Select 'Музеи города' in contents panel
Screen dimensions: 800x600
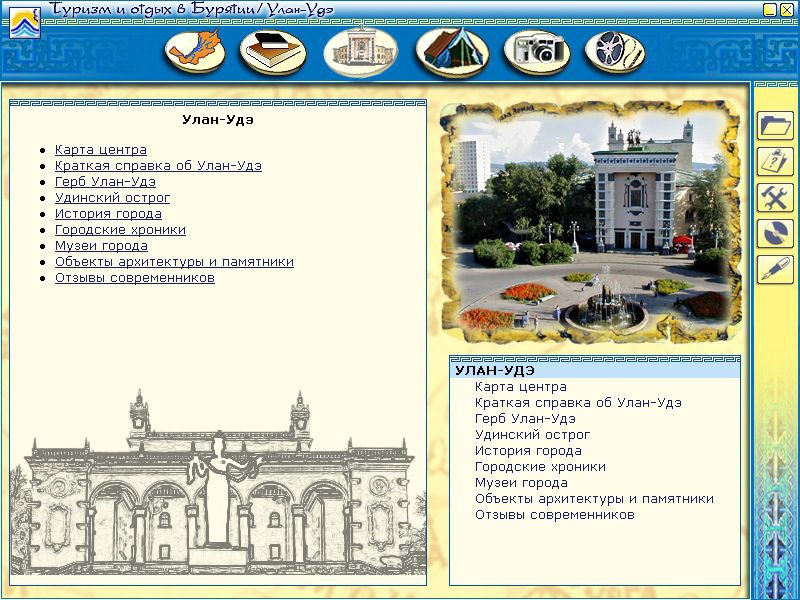pyautogui.click(x=521, y=483)
